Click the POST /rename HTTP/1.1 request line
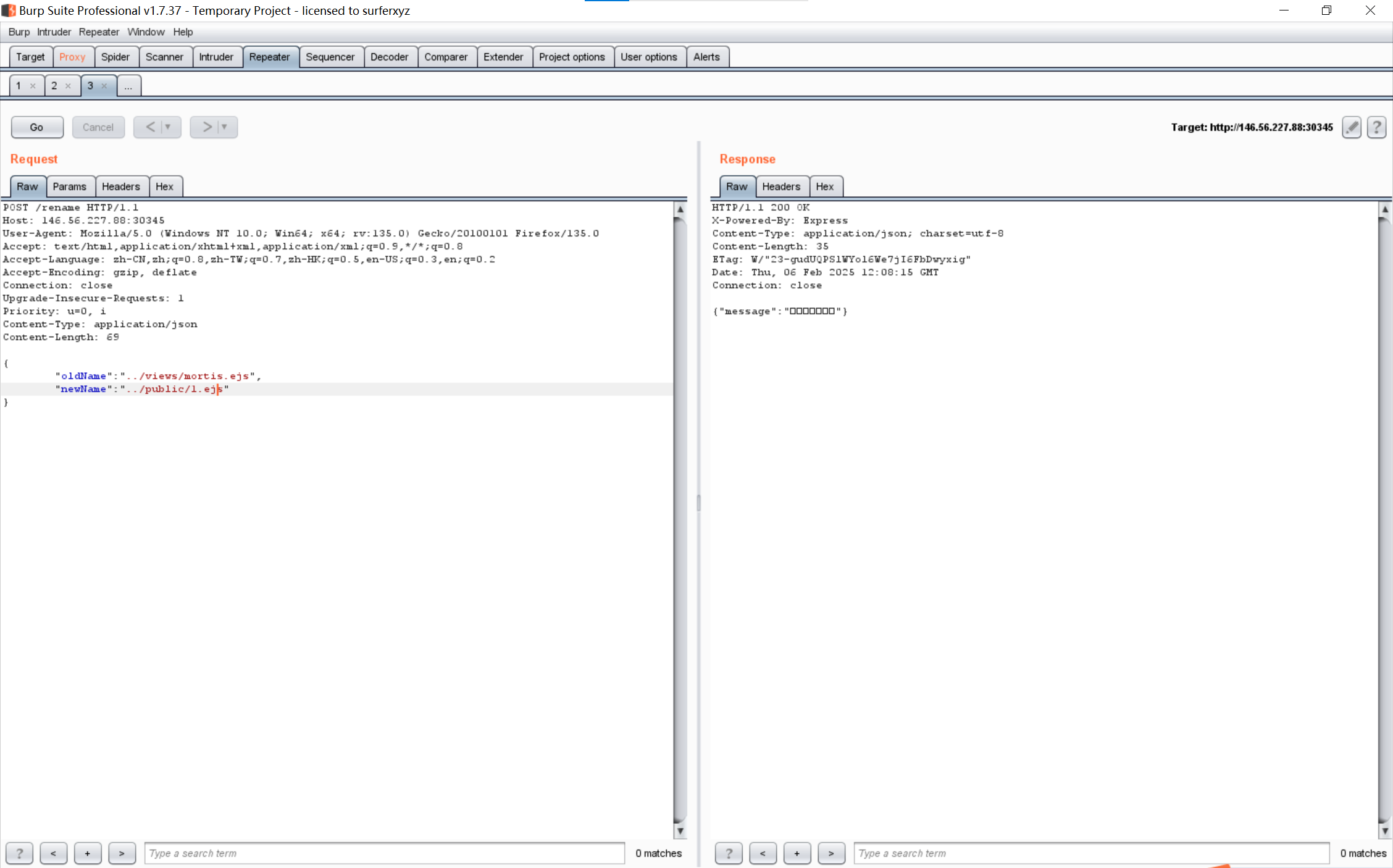The height and width of the screenshot is (868, 1393). coord(71,207)
